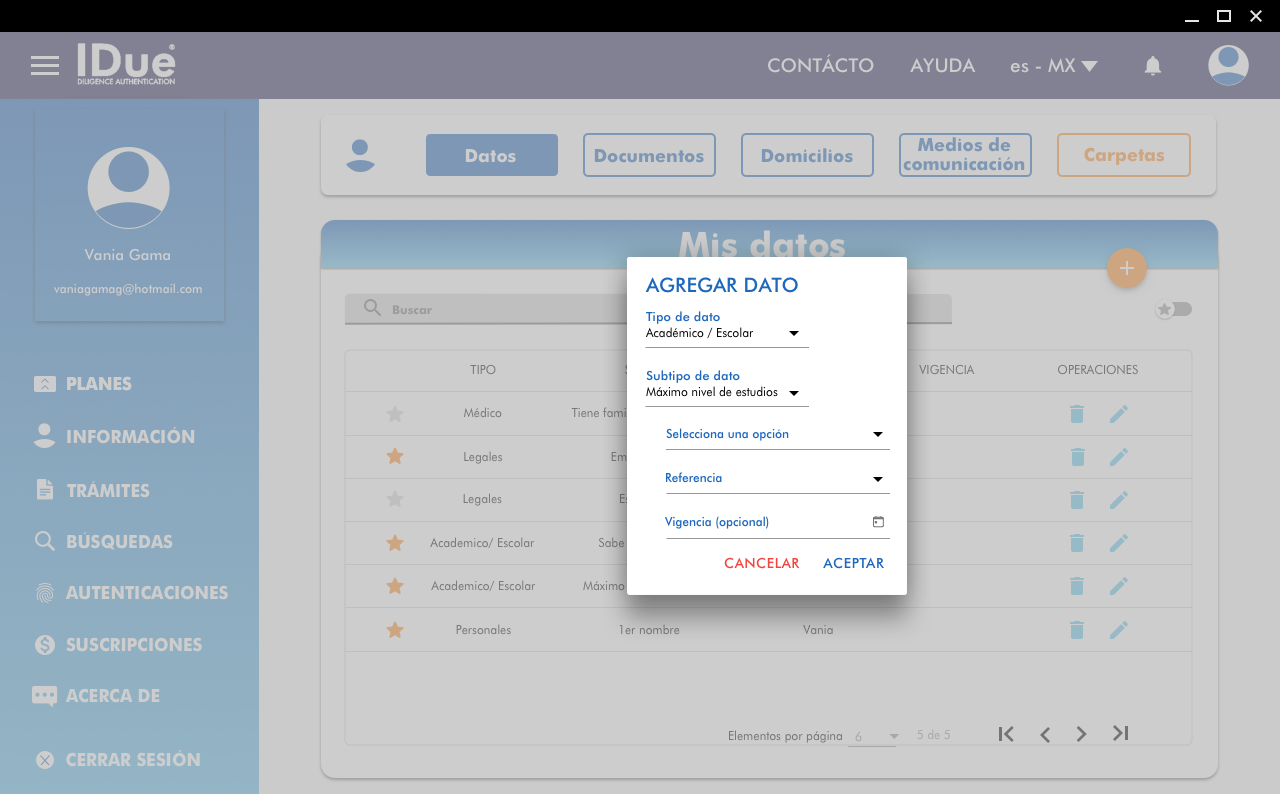1280x794 pixels.
Task: Open the hamburger menu icon
Action: click(x=45, y=66)
